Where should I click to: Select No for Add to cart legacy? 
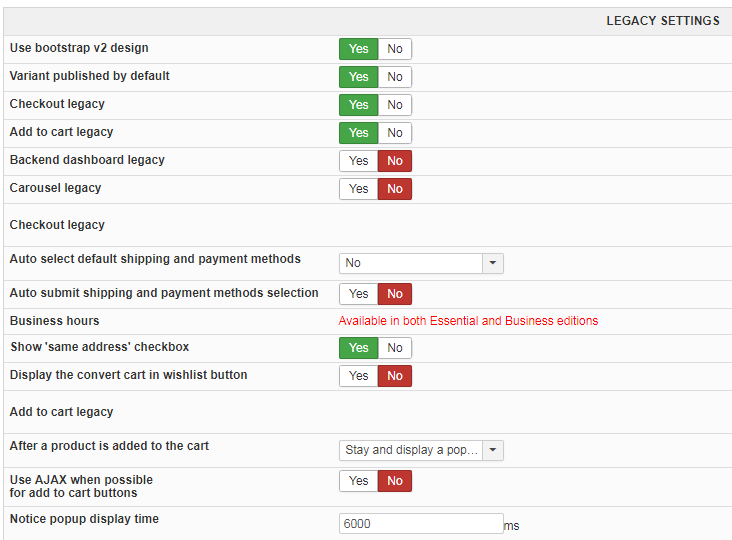[395, 133]
